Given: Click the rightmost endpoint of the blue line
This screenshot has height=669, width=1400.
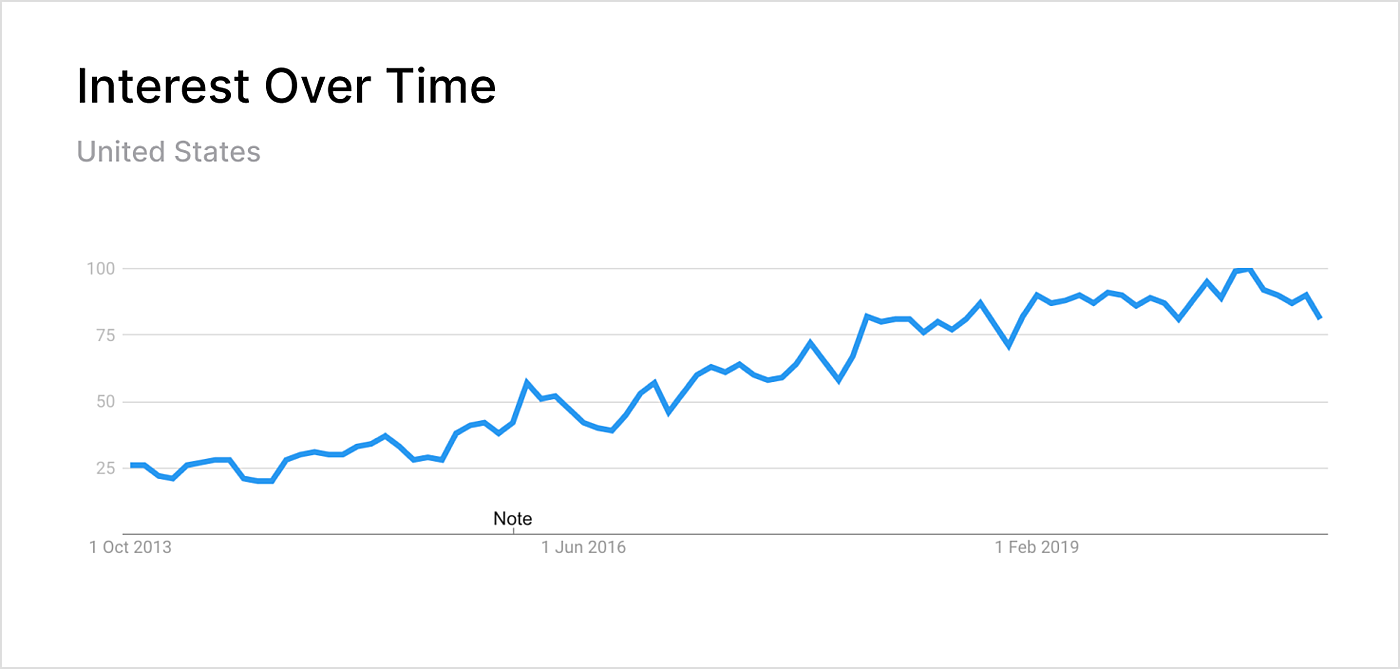Looking at the screenshot, I should pos(1320,318).
